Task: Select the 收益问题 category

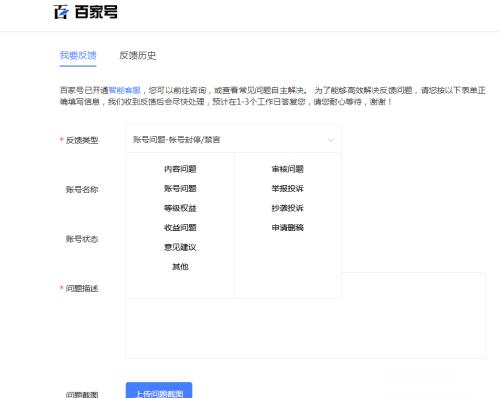Action: coord(180,228)
